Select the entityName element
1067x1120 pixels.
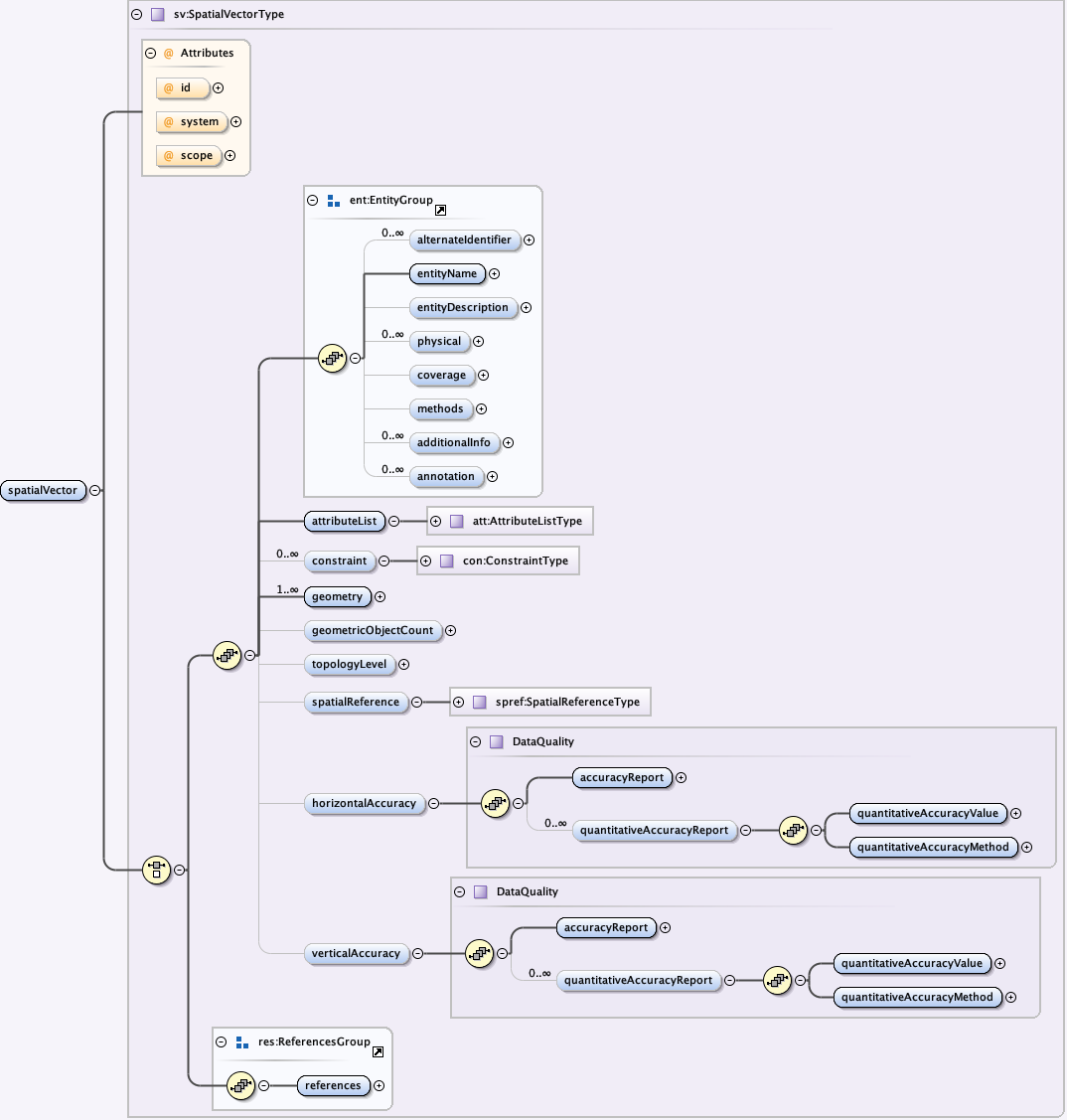(x=447, y=274)
